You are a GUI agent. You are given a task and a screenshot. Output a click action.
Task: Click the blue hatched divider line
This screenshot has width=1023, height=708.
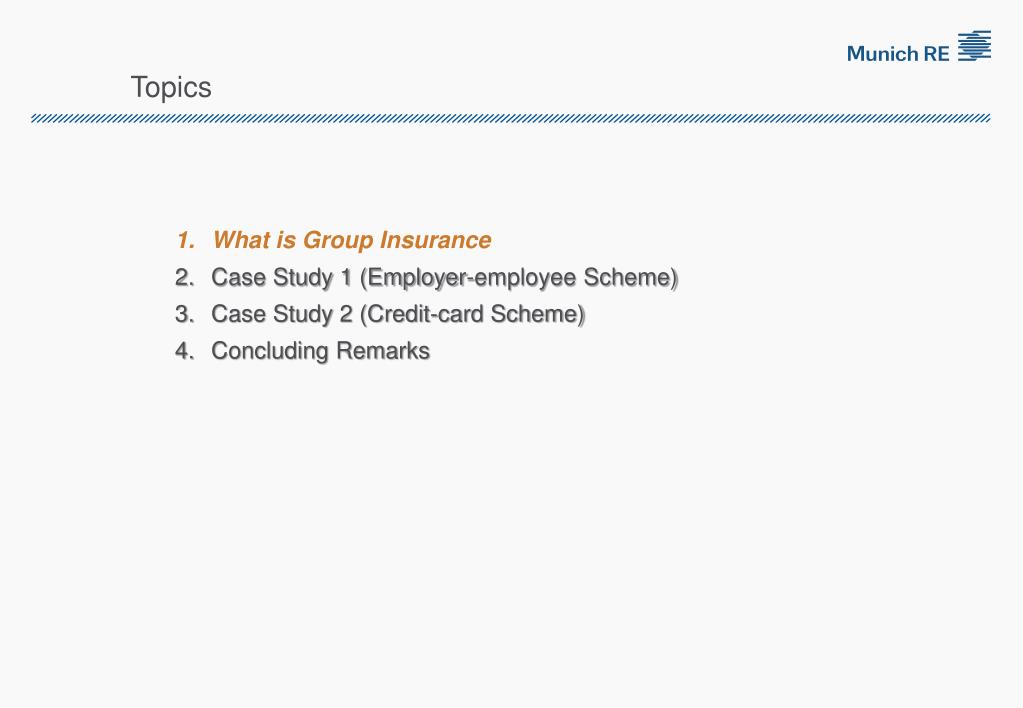coord(510,118)
